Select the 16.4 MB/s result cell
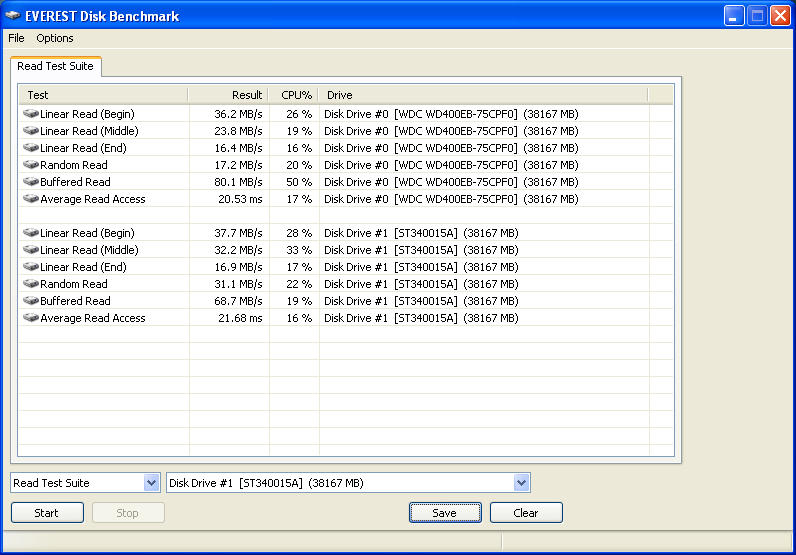Viewport: 796px width, 555px height. tap(238, 148)
